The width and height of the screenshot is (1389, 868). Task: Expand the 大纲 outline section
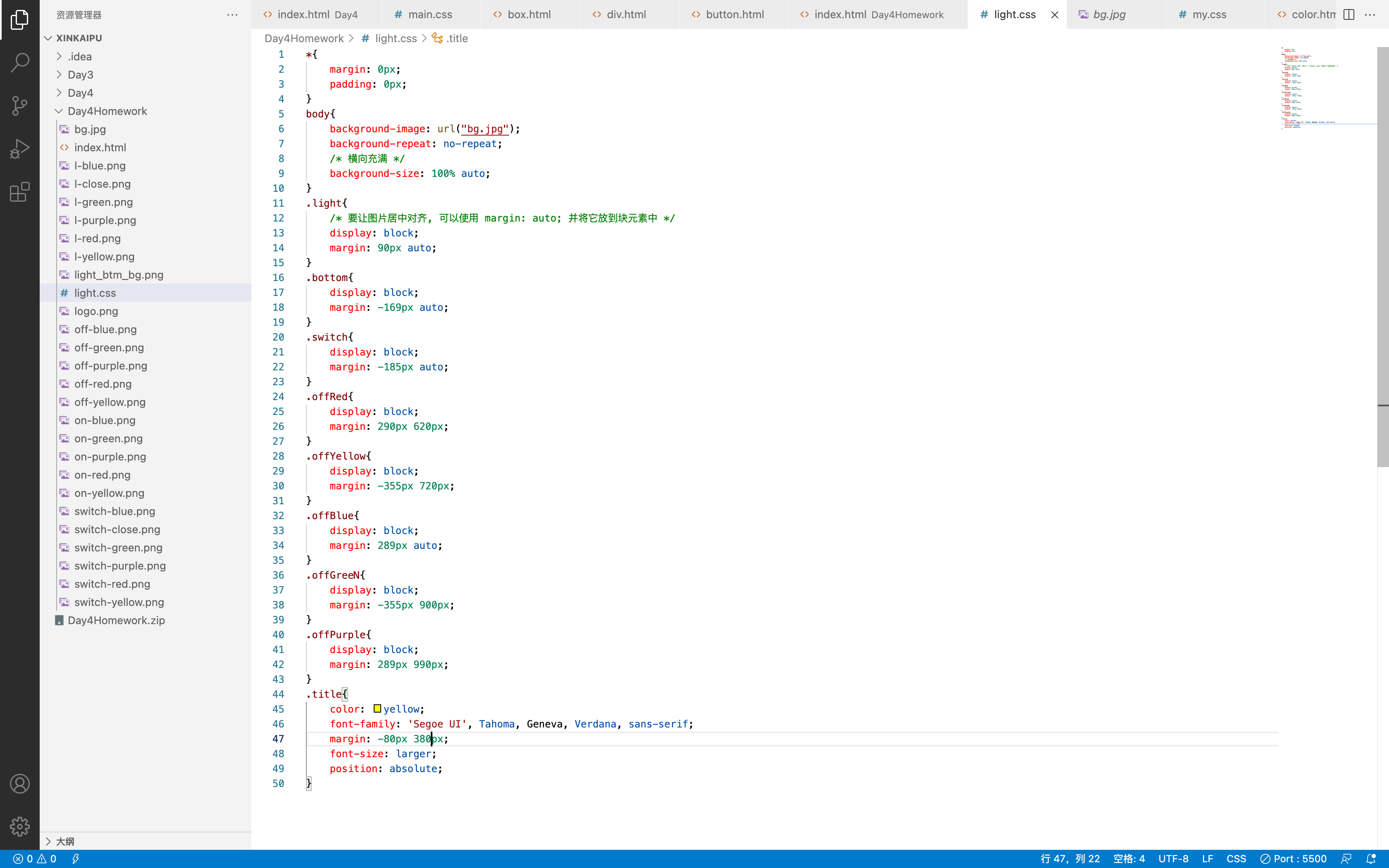click(x=64, y=841)
